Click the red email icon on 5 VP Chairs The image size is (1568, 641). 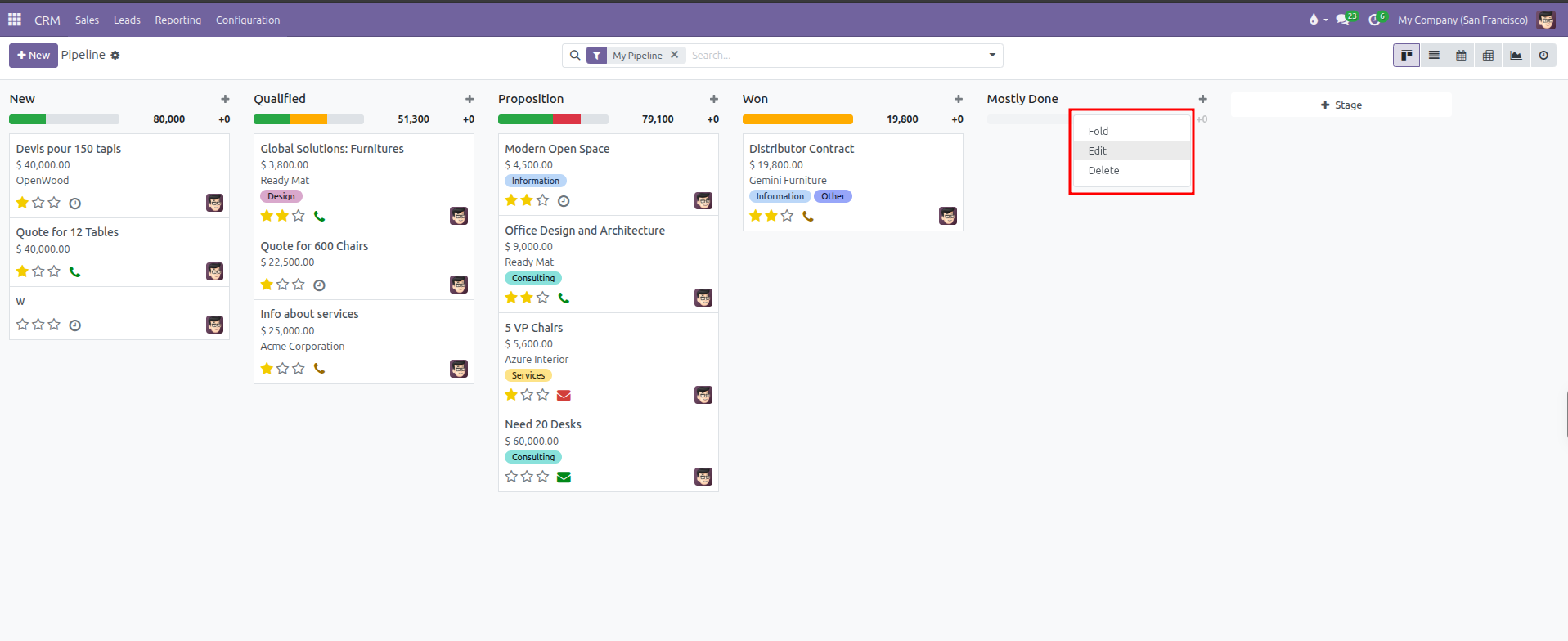tap(564, 396)
